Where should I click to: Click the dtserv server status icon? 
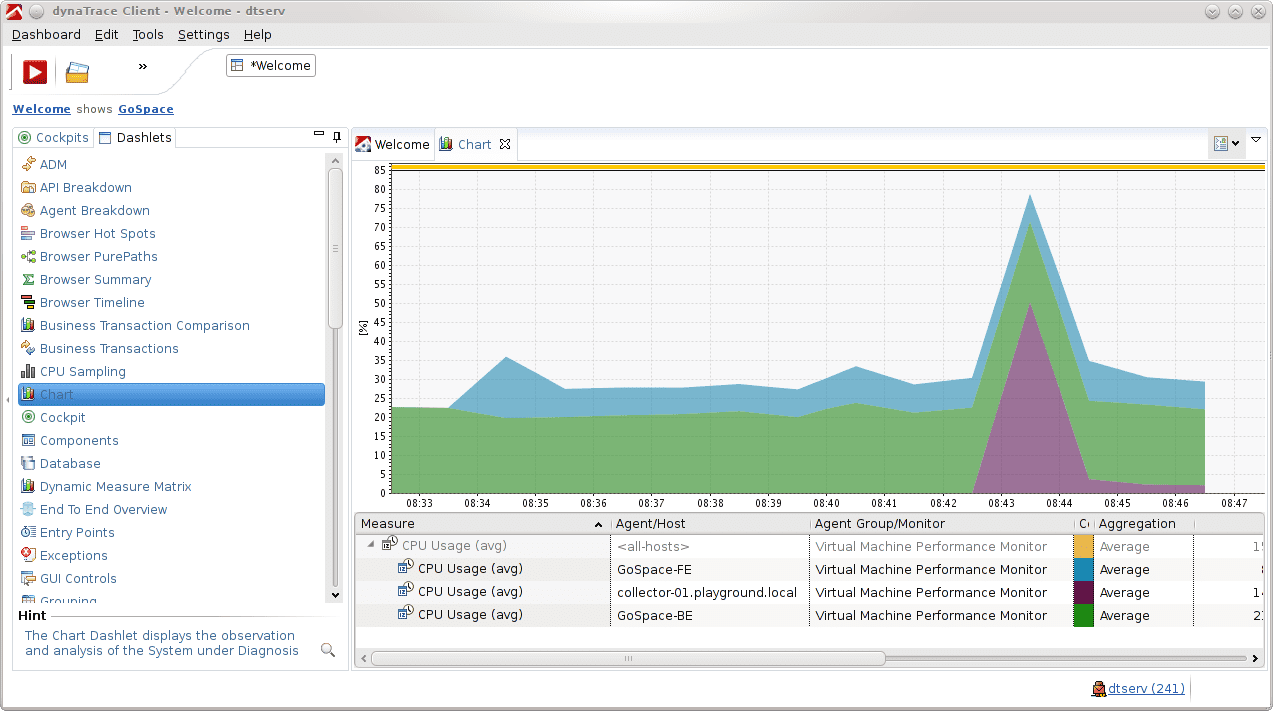pyautogui.click(x=1099, y=688)
